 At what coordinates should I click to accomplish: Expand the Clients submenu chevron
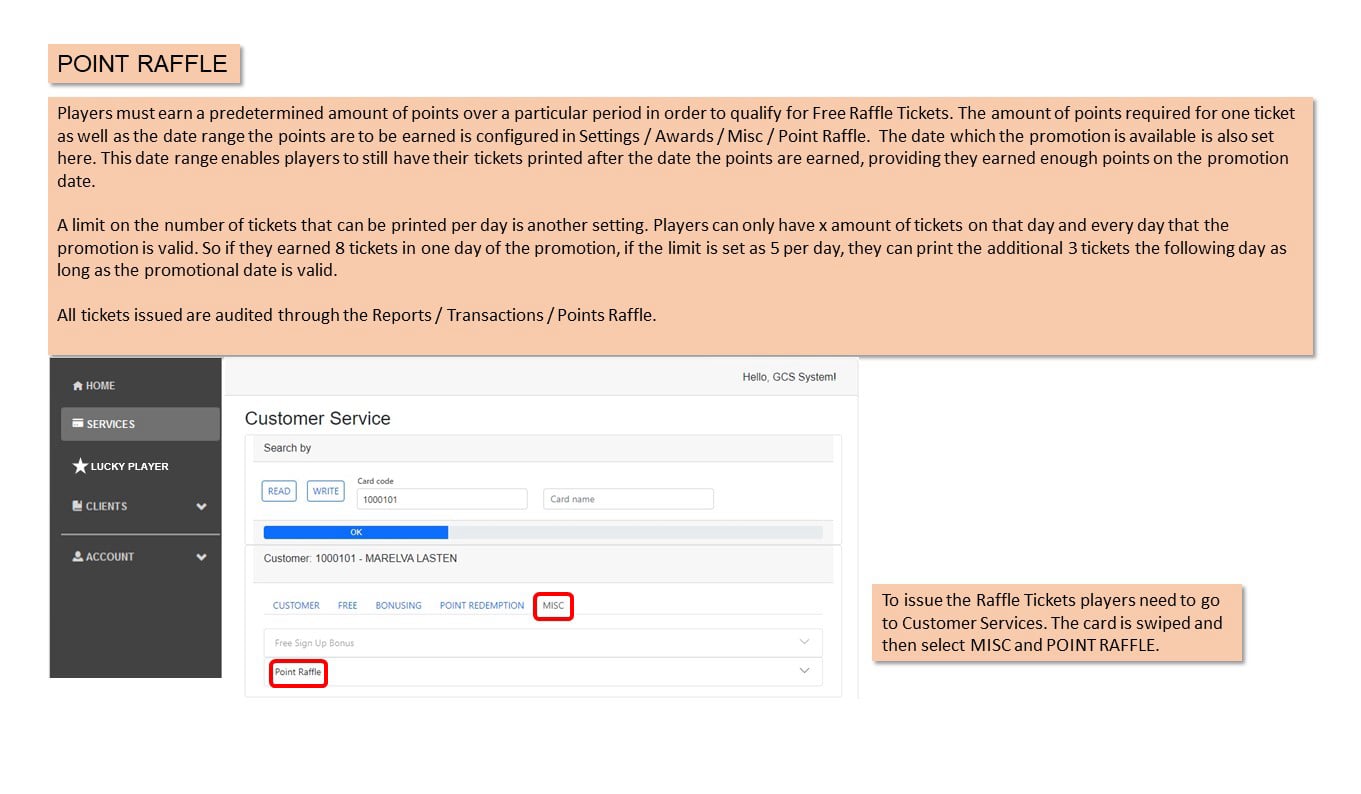point(201,507)
